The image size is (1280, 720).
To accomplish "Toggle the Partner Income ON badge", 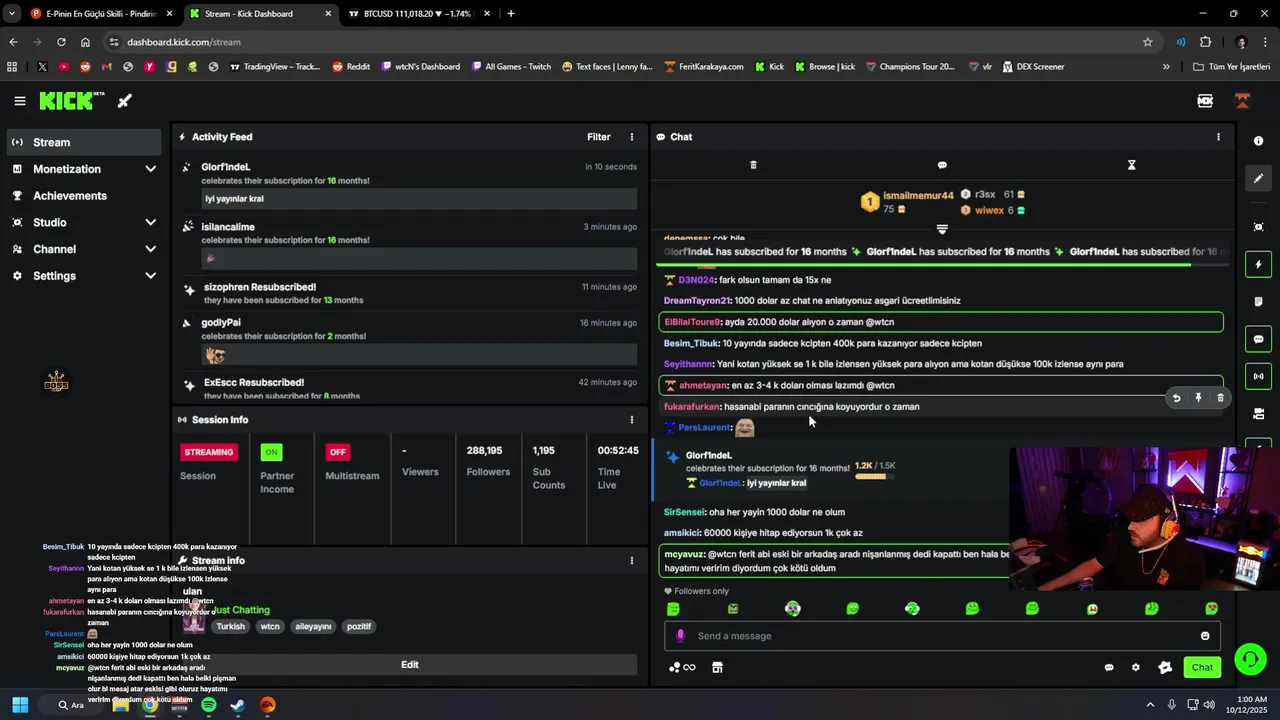I will click(271, 452).
